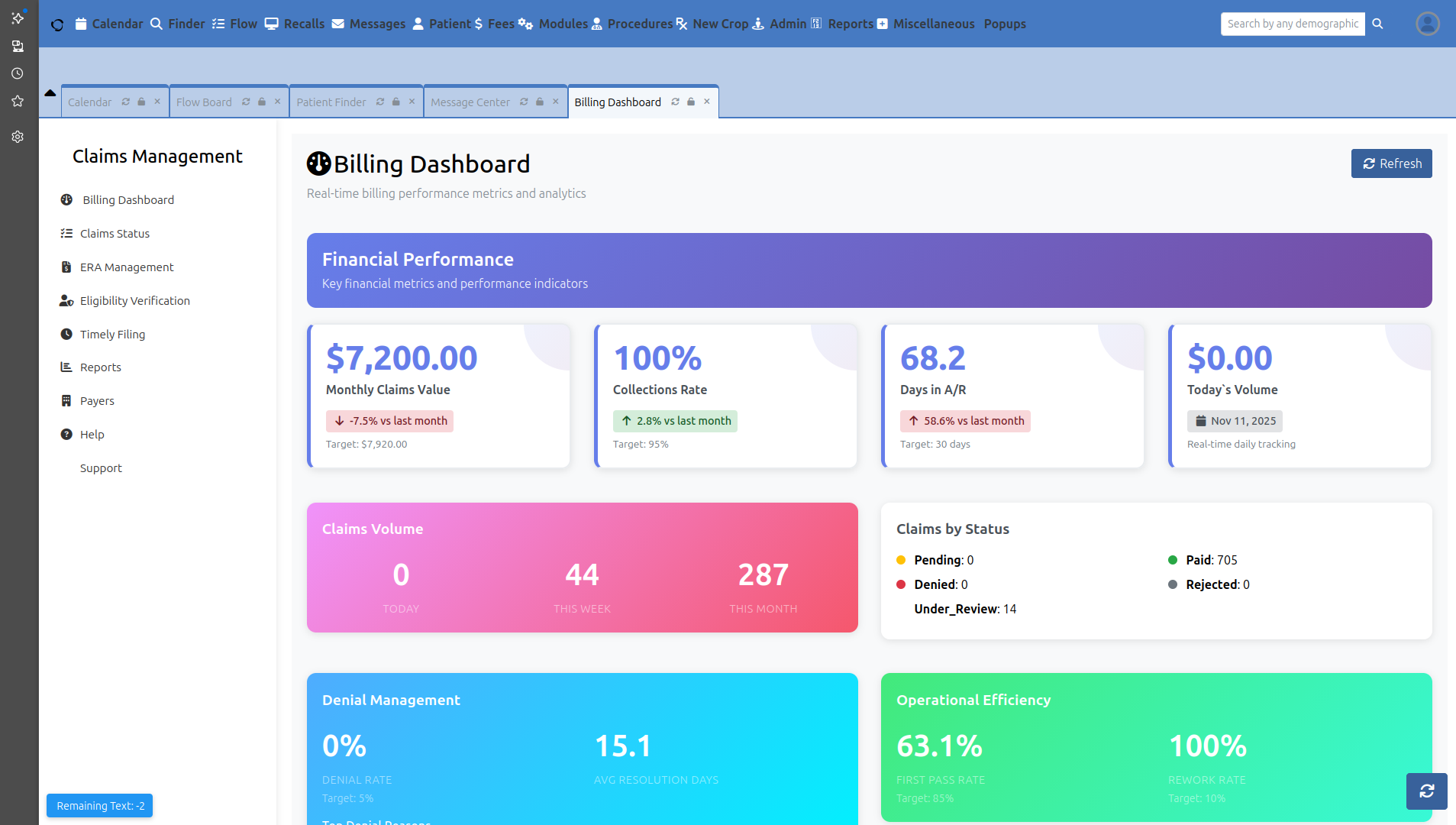Click the demographic search input field
Image resolution: width=1456 pixels, height=825 pixels.
point(1292,24)
